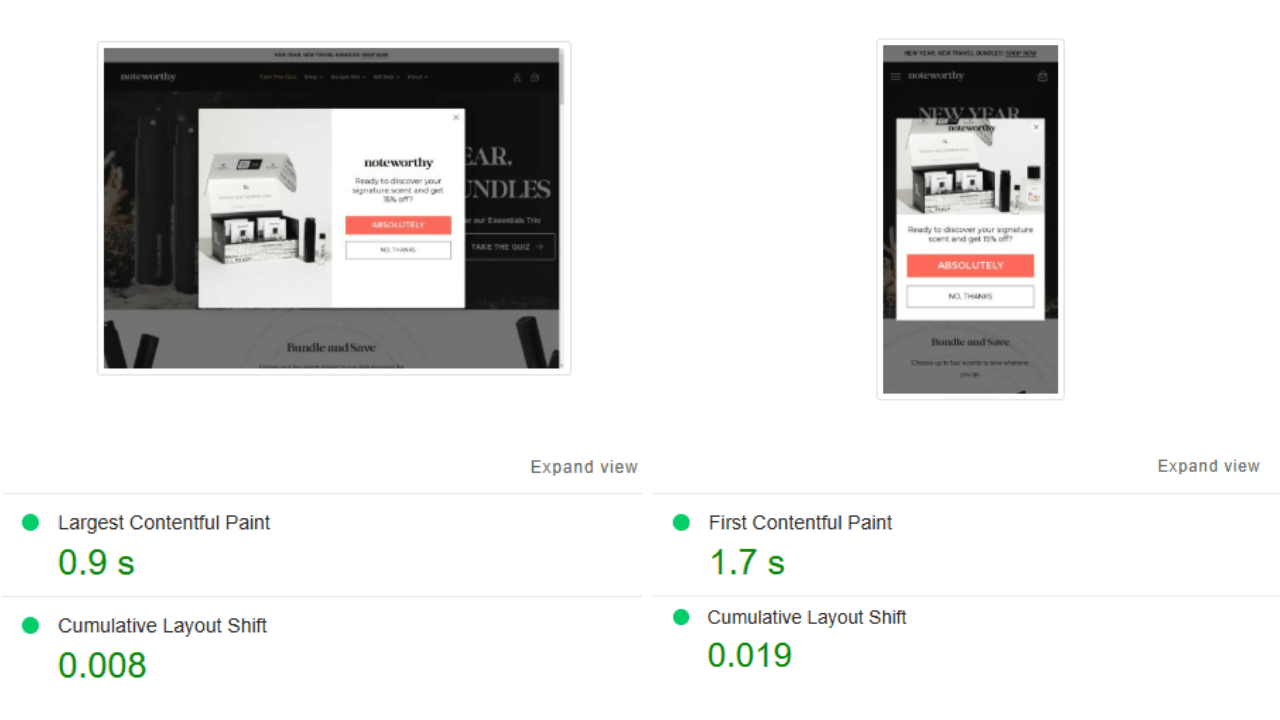Click the TAKE THE QUIZ hero button
Screen dimensions: 1280x720
[508, 246]
